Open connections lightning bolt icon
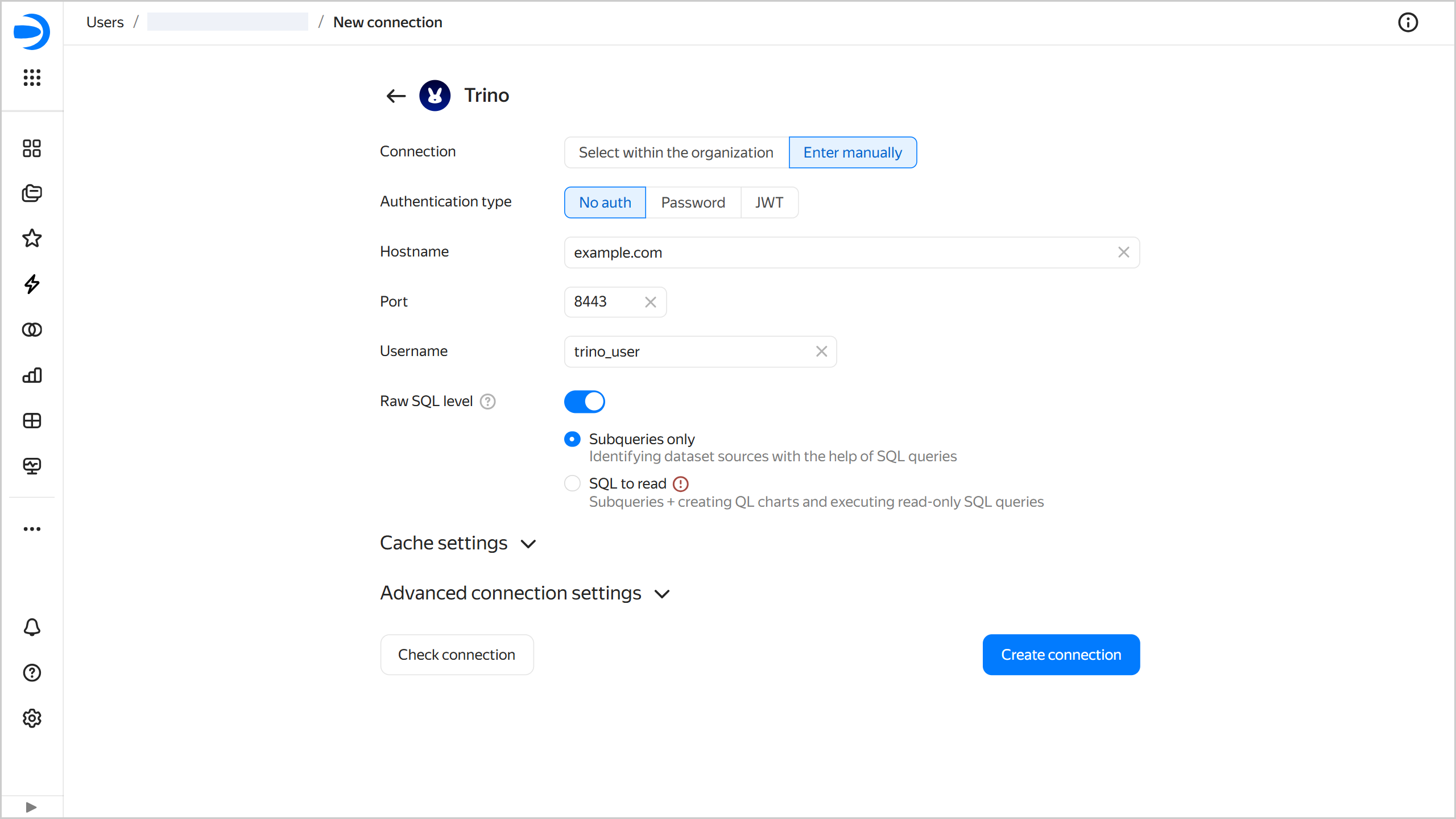Image resolution: width=1456 pixels, height=819 pixels. 32,284
